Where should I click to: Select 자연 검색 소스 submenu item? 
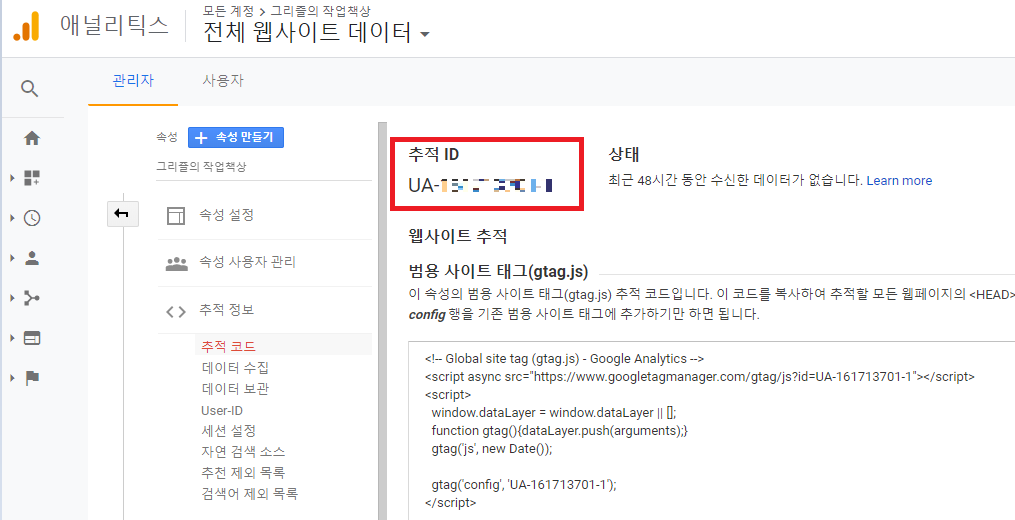coord(243,451)
